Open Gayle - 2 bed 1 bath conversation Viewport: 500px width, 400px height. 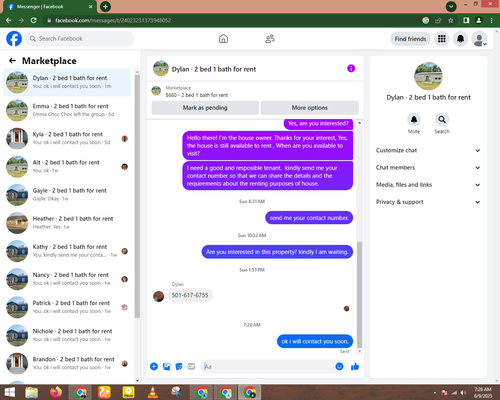pyautogui.click(x=67, y=195)
